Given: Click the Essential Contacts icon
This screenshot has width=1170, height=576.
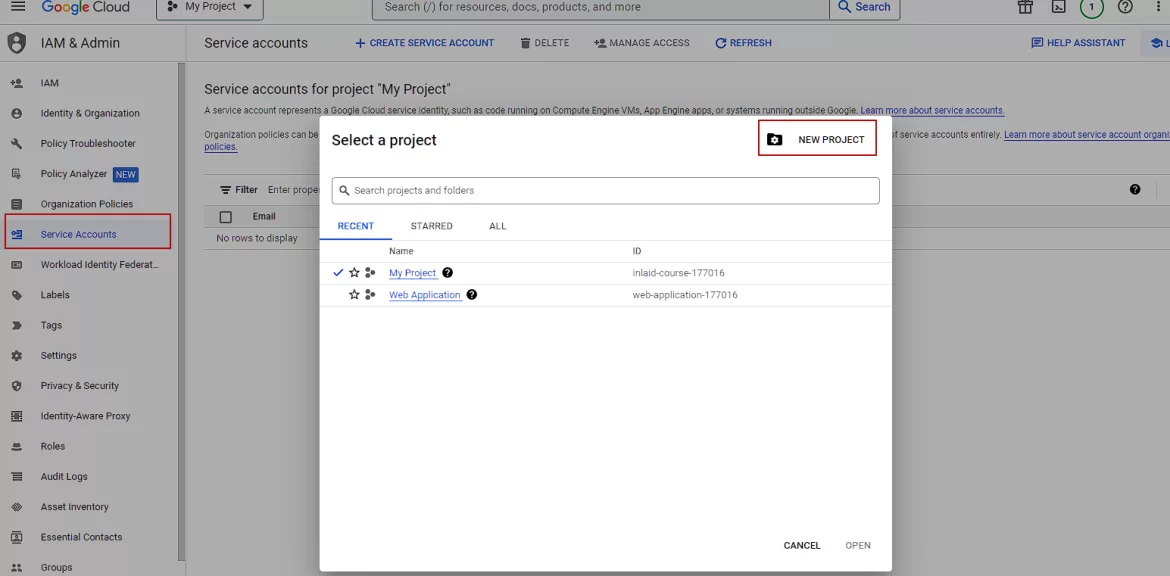Looking at the screenshot, I should point(16,537).
